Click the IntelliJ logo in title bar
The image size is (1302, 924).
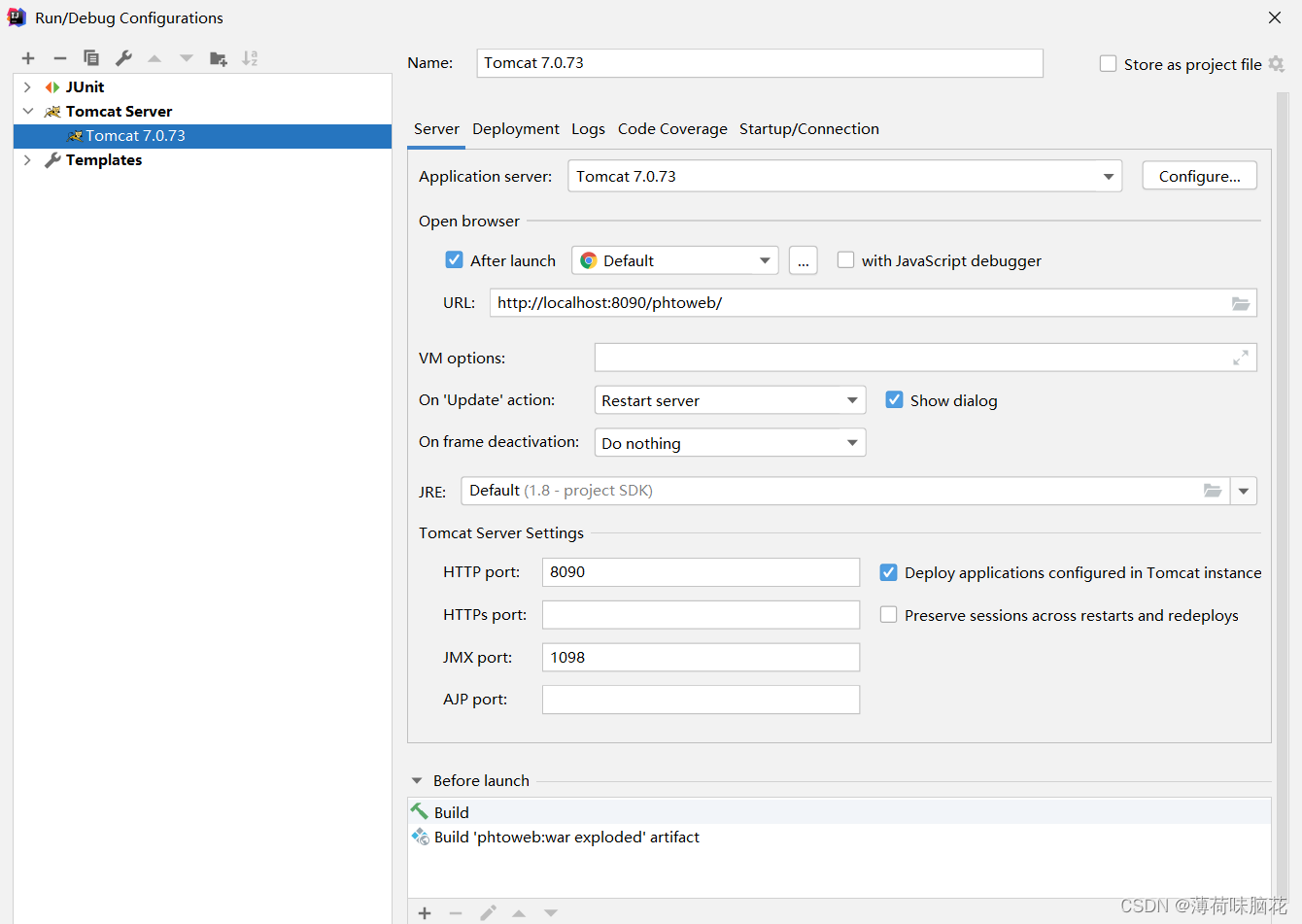click(17, 17)
